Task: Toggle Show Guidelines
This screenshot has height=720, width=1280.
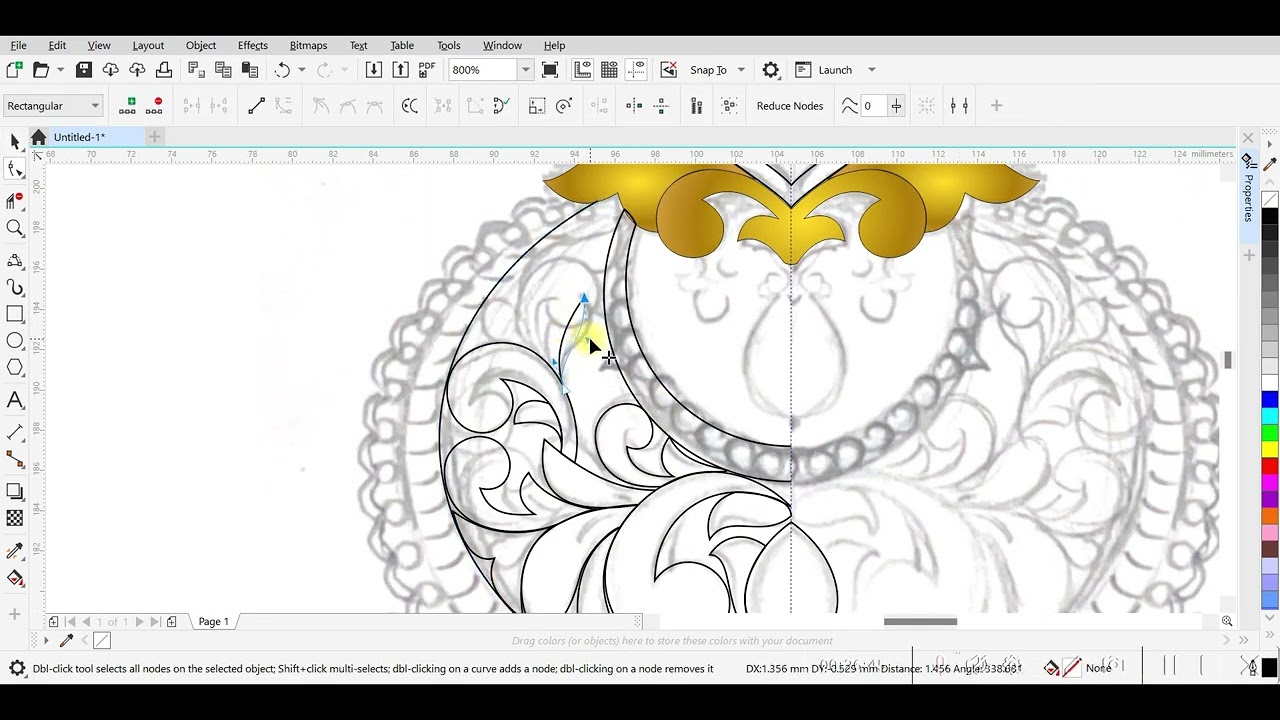Action: point(636,70)
